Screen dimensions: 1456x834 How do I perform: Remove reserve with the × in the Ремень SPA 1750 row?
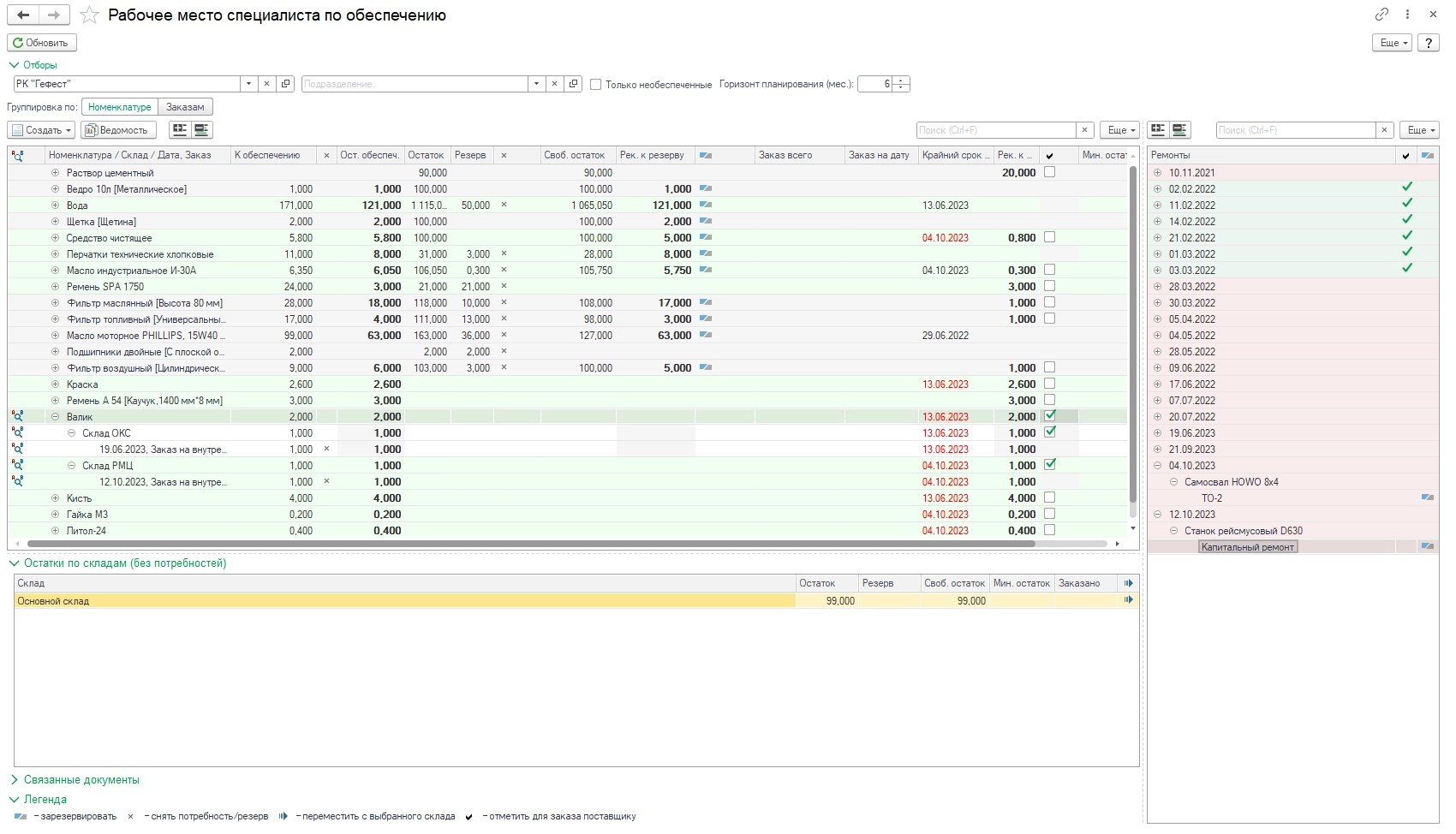coord(504,286)
